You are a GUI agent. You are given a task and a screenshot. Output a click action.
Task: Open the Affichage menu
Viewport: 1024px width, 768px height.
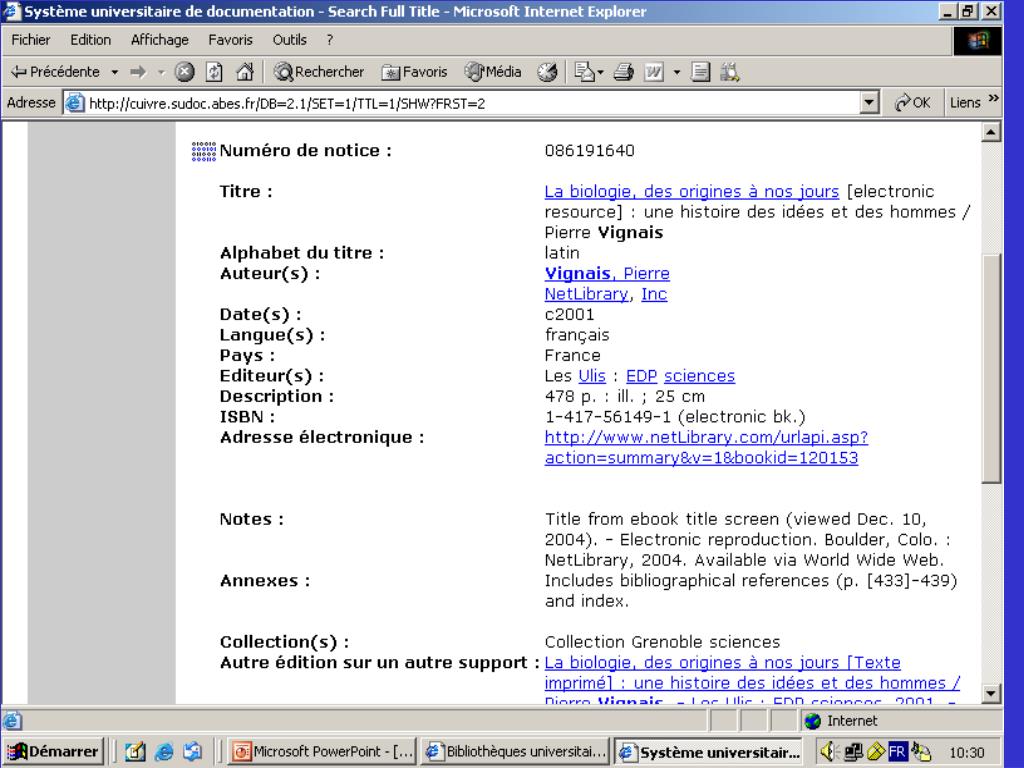(159, 40)
